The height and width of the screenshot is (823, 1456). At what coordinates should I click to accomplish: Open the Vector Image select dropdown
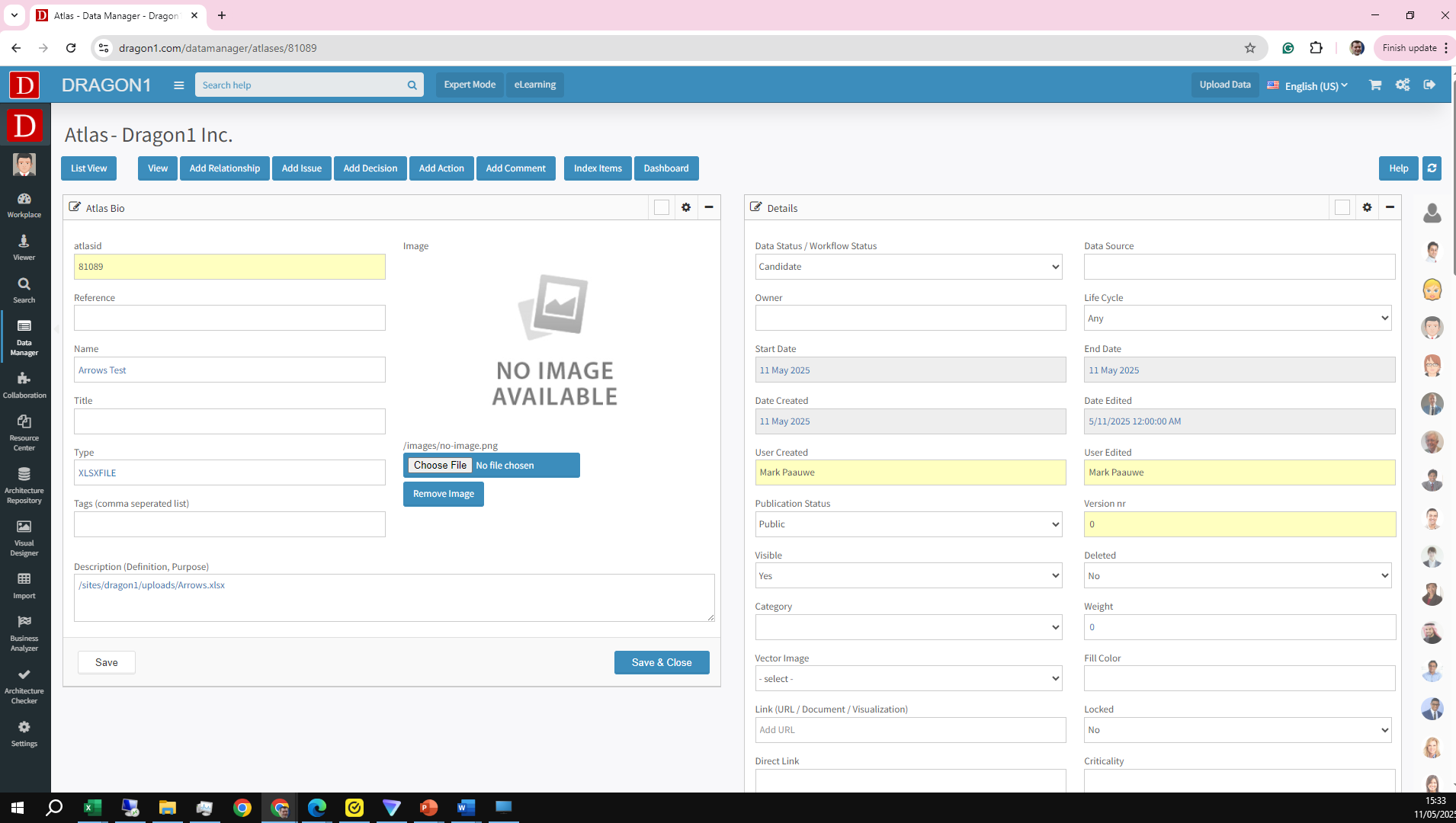coord(909,679)
